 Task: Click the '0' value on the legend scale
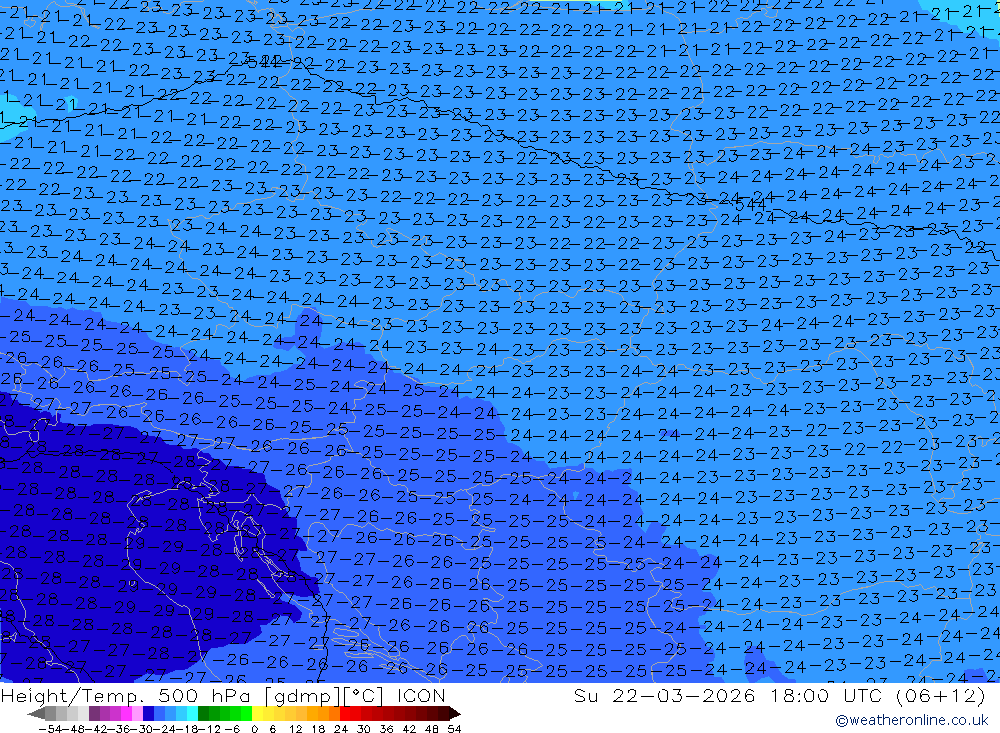click(254, 729)
